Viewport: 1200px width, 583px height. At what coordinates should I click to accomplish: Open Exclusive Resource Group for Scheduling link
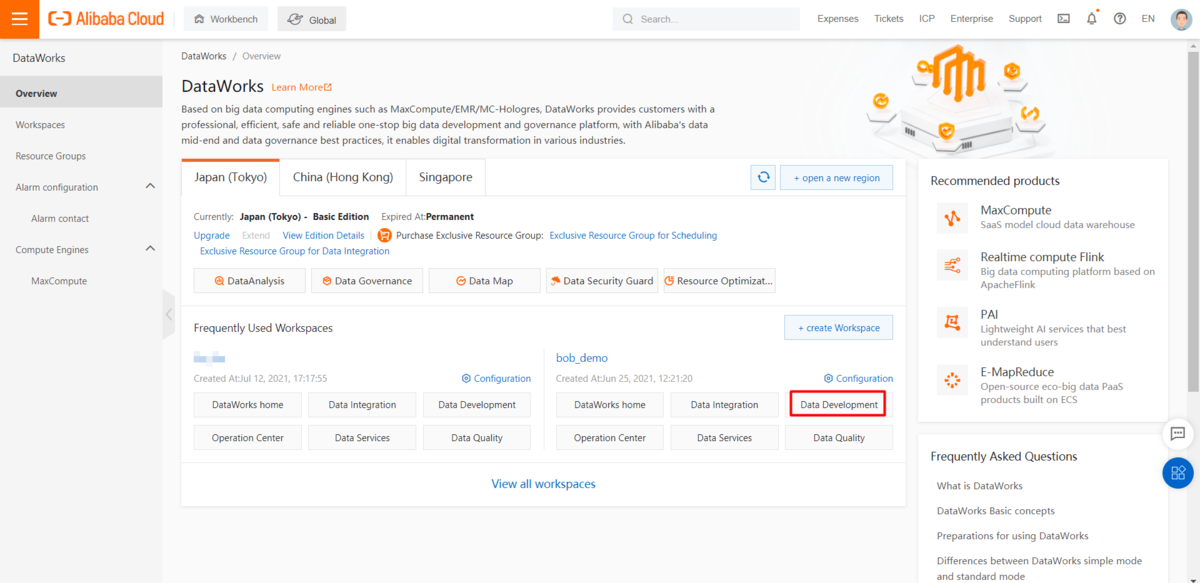(x=633, y=235)
